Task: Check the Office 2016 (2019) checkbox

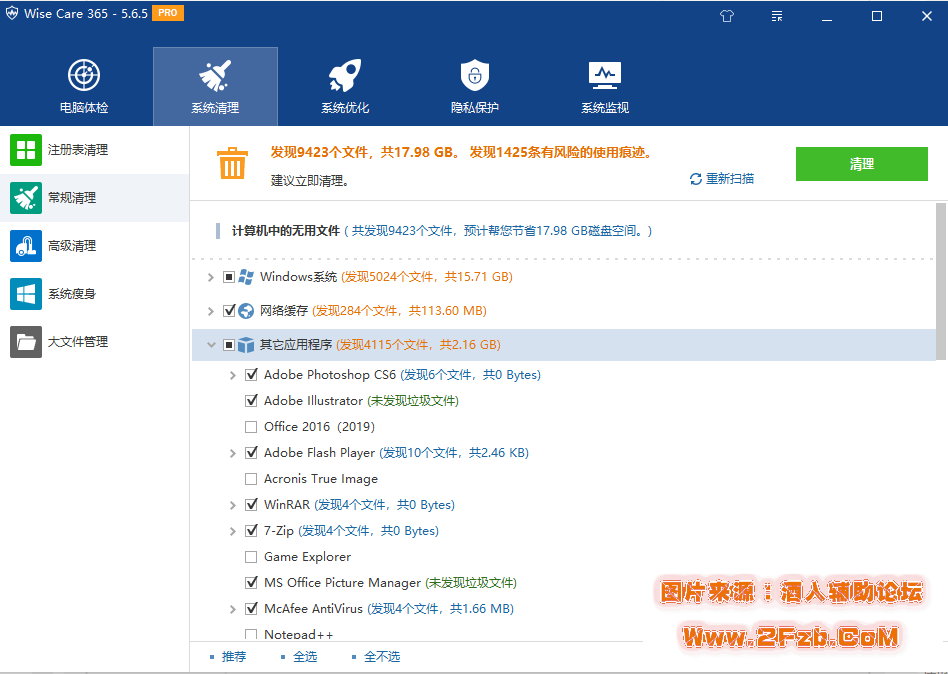Action: coord(251,427)
